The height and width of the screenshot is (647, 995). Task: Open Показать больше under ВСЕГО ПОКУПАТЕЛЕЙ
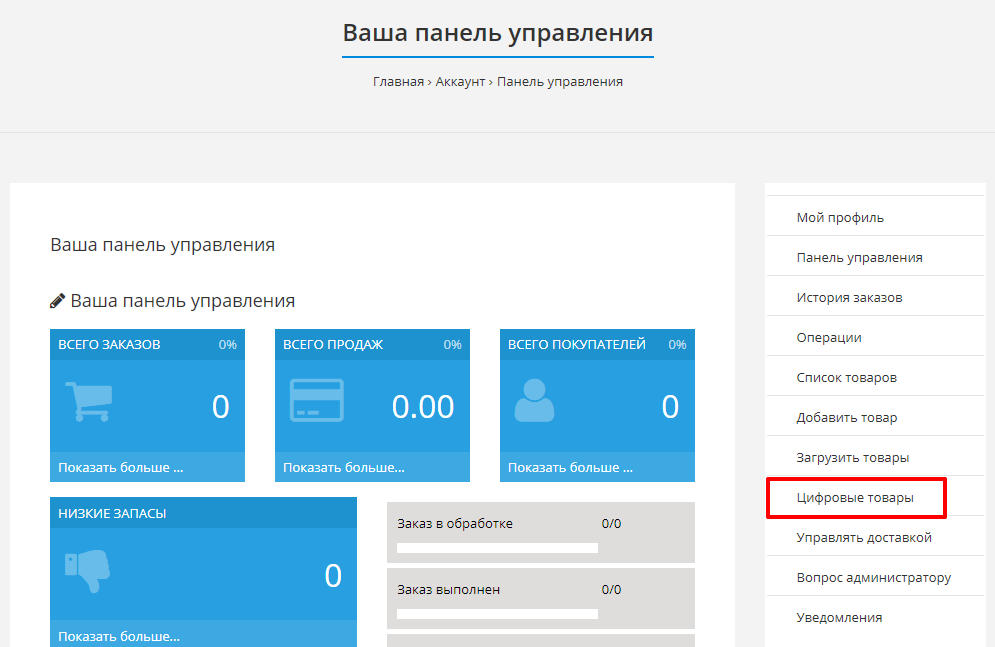(x=570, y=467)
